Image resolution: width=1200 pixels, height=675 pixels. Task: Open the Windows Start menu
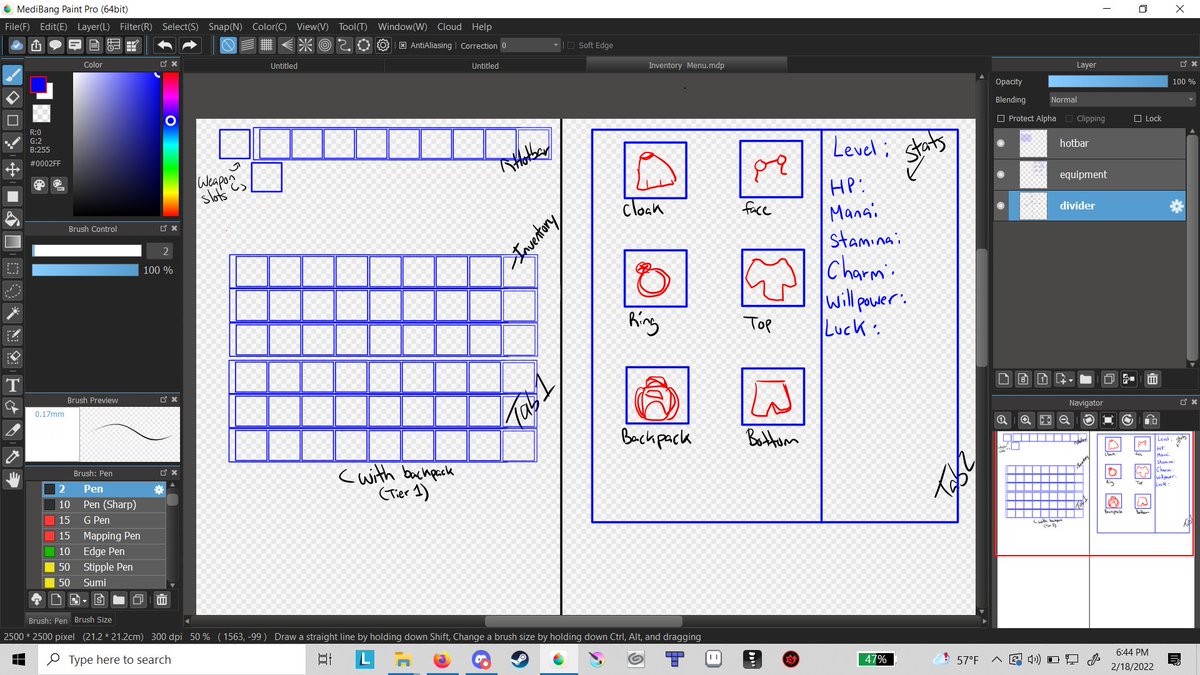point(19,660)
